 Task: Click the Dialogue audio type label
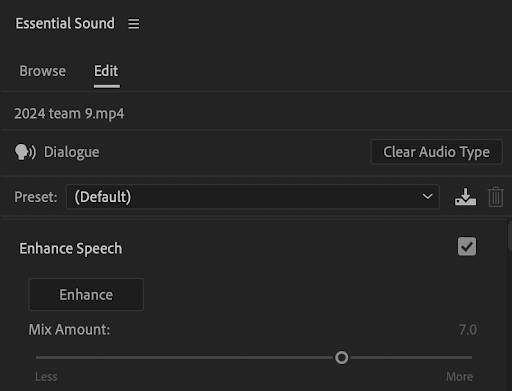(72, 152)
